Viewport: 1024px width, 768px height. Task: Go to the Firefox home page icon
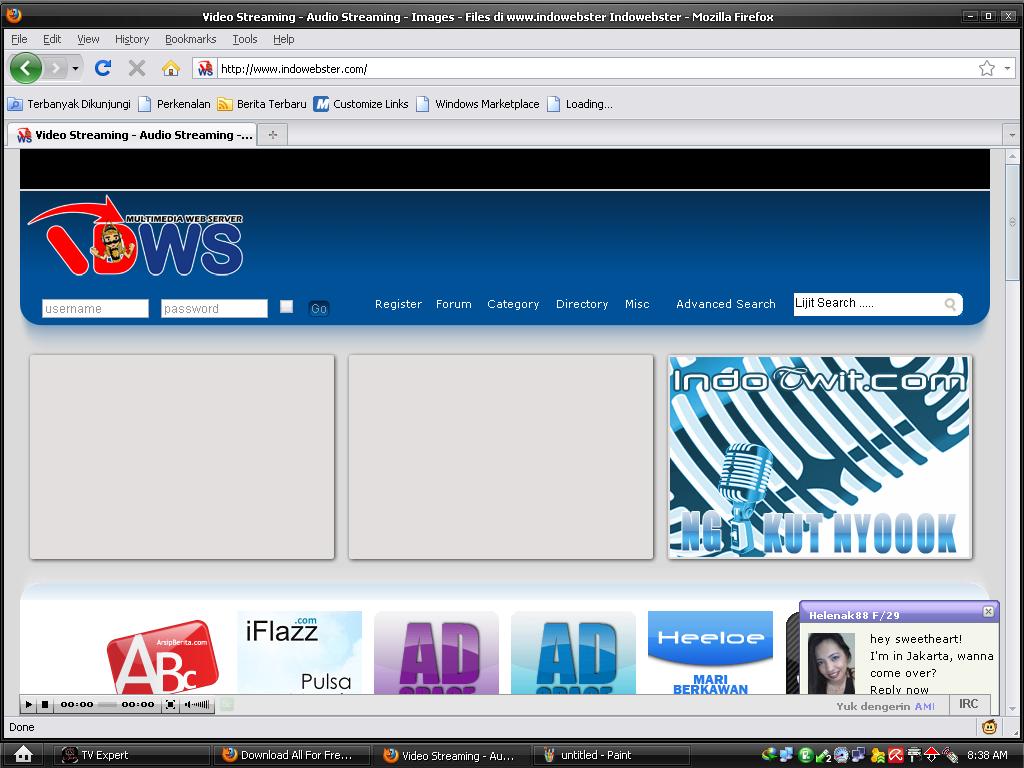click(x=171, y=68)
